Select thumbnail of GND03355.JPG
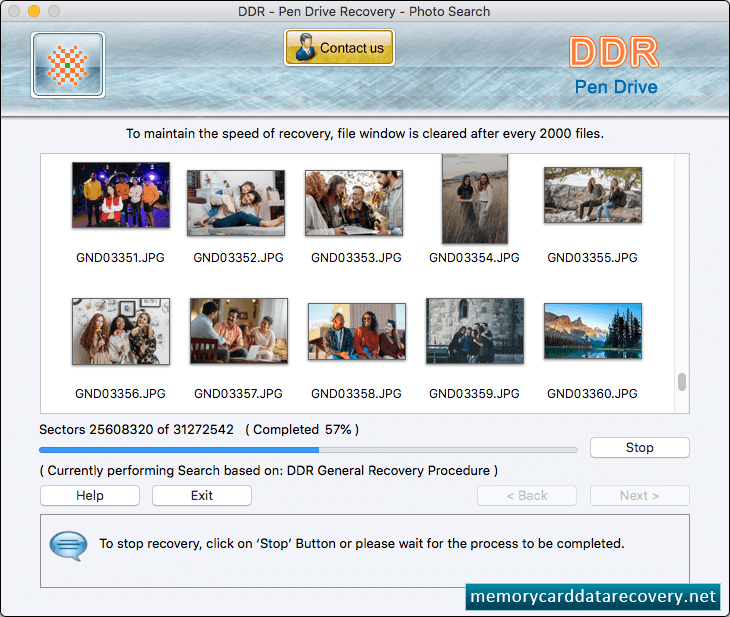The height and width of the screenshot is (617, 730). pos(593,195)
